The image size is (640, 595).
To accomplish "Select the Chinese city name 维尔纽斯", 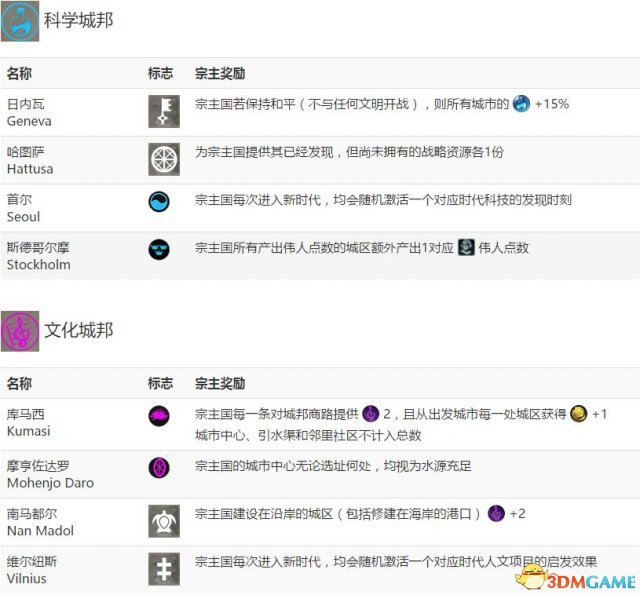I will 32,562.
